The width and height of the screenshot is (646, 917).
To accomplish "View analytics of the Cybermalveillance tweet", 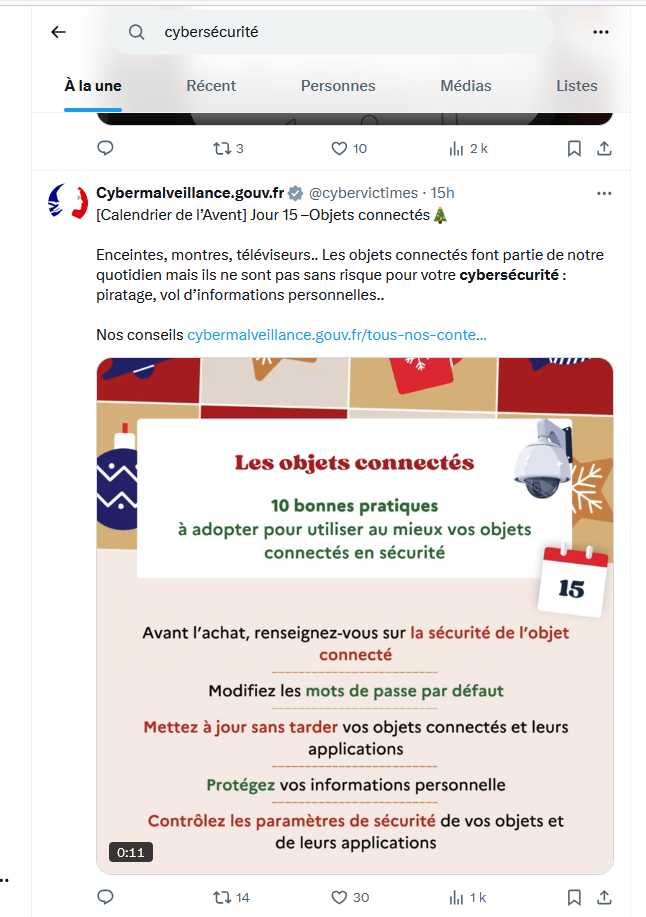I will click(x=457, y=898).
